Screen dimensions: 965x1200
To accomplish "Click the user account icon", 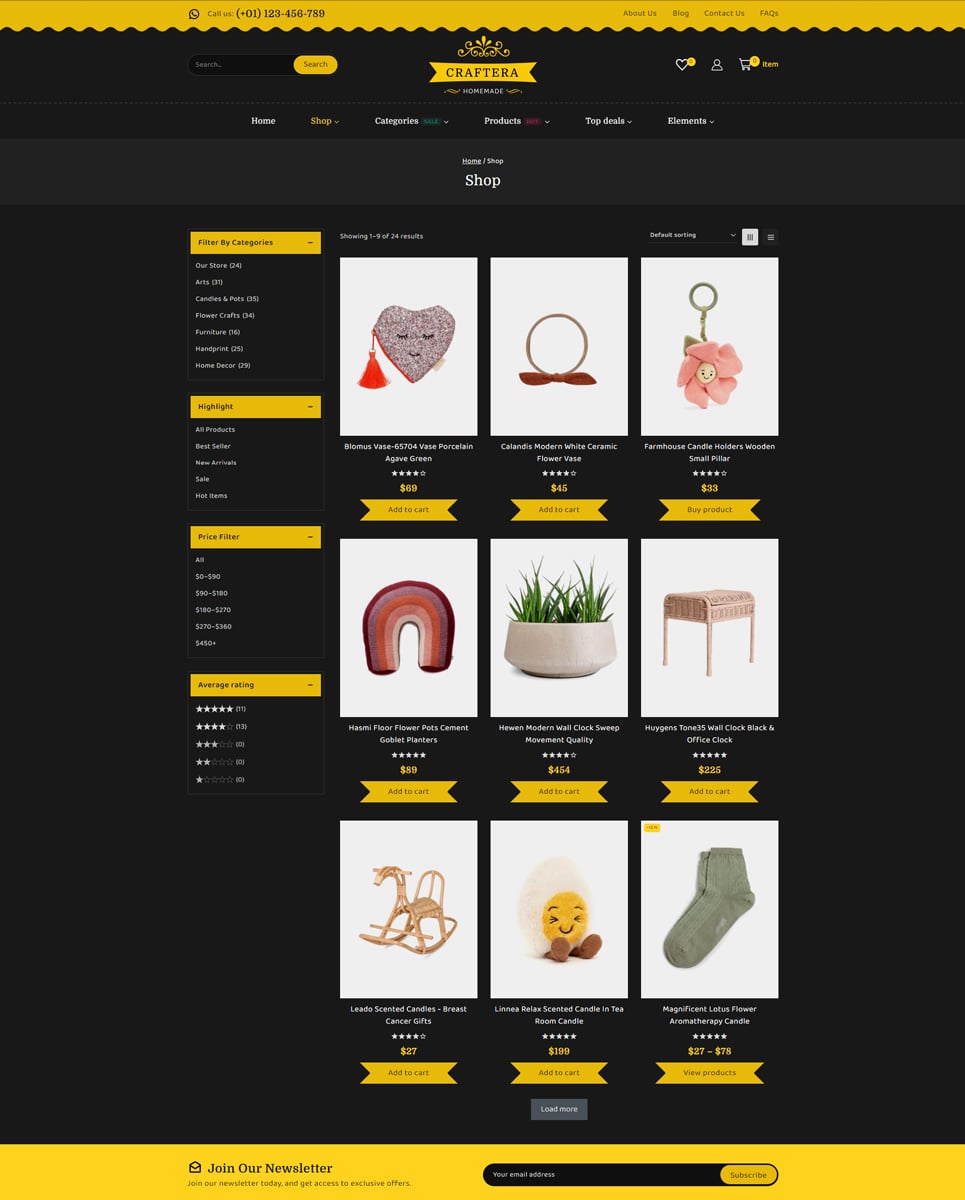I will pyautogui.click(x=716, y=65).
